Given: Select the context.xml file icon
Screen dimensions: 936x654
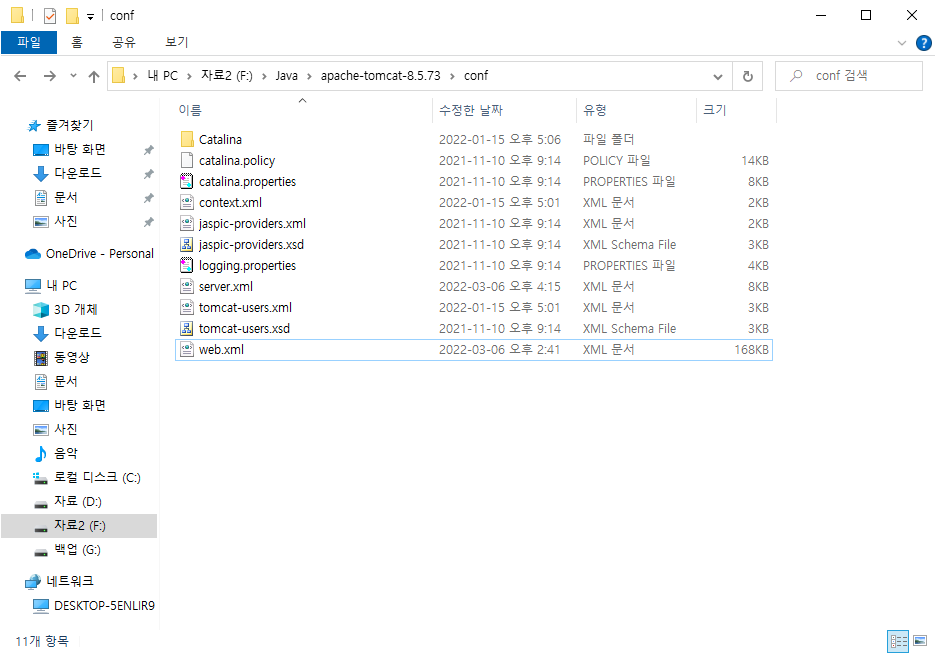Looking at the screenshot, I should click(187, 202).
